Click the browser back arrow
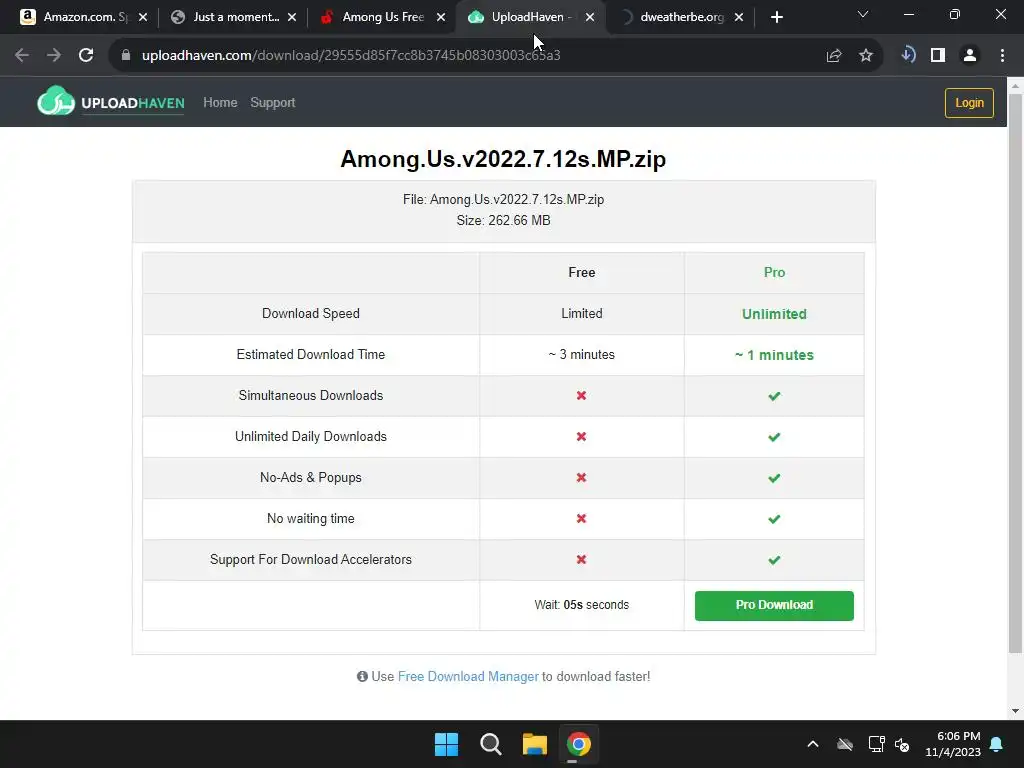The width and height of the screenshot is (1024, 768). click(x=22, y=56)
